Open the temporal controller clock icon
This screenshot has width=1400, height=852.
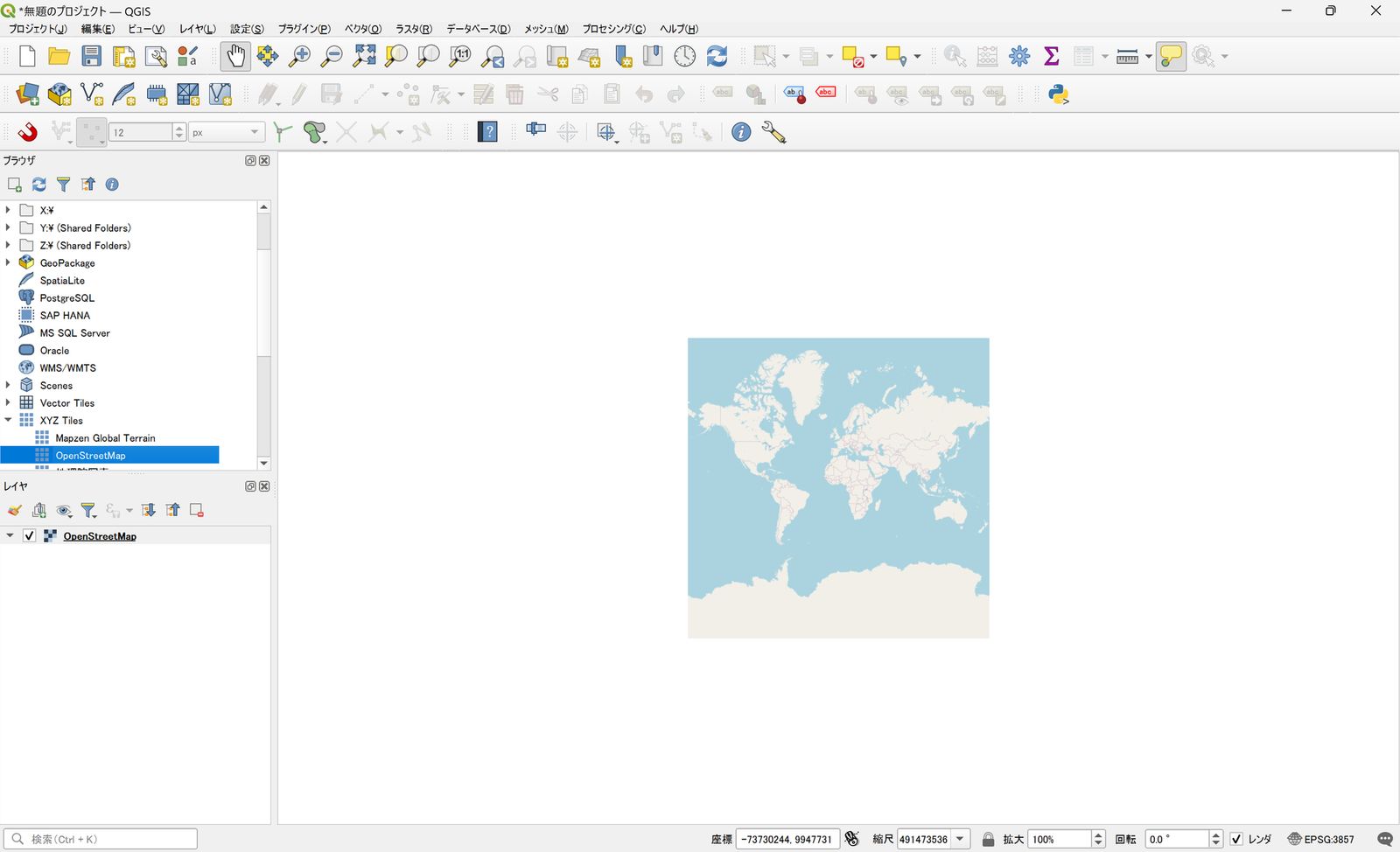pyautogui.click(x=684, y=56)
